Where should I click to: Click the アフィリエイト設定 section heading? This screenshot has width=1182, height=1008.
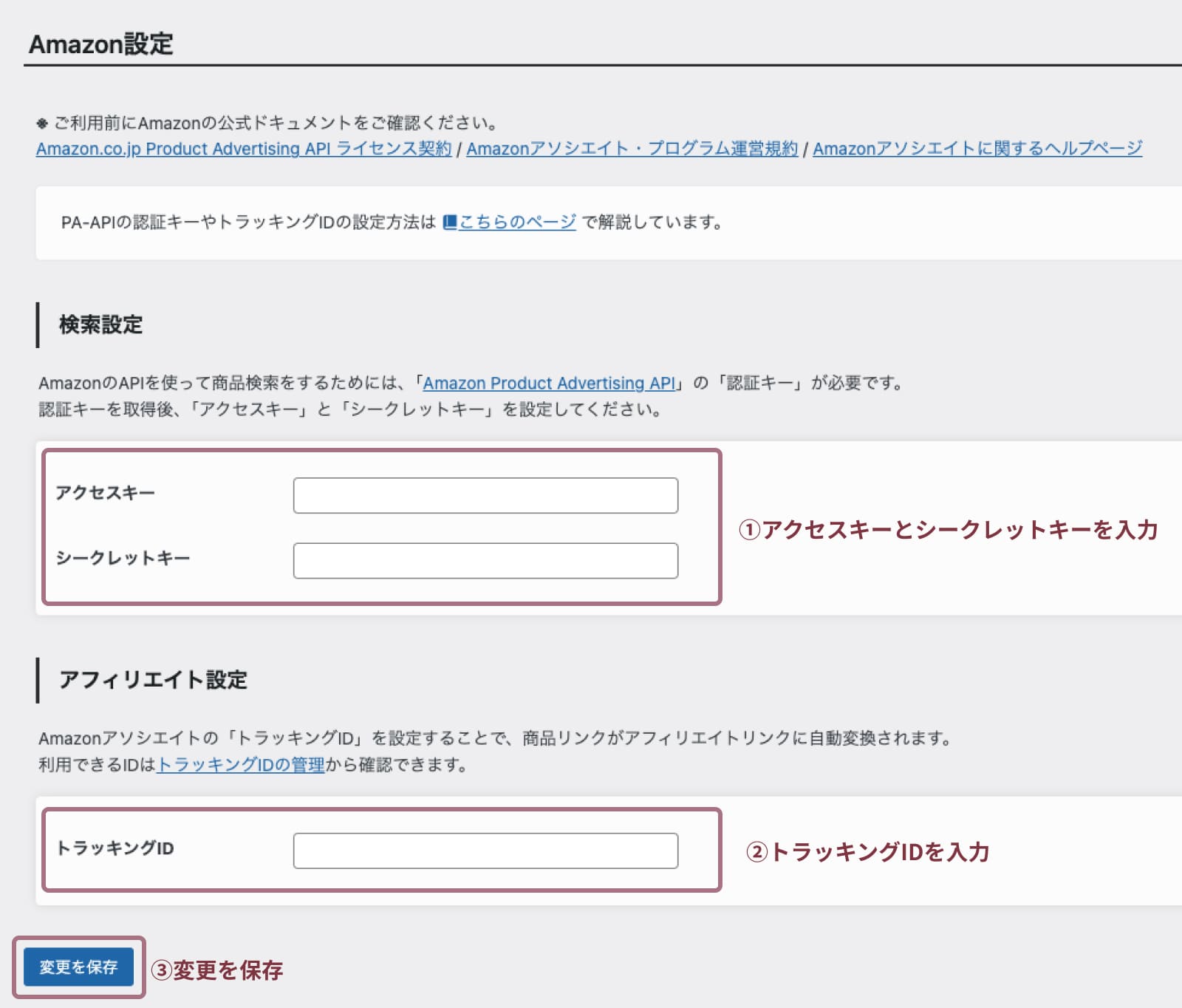coord(153,680)
